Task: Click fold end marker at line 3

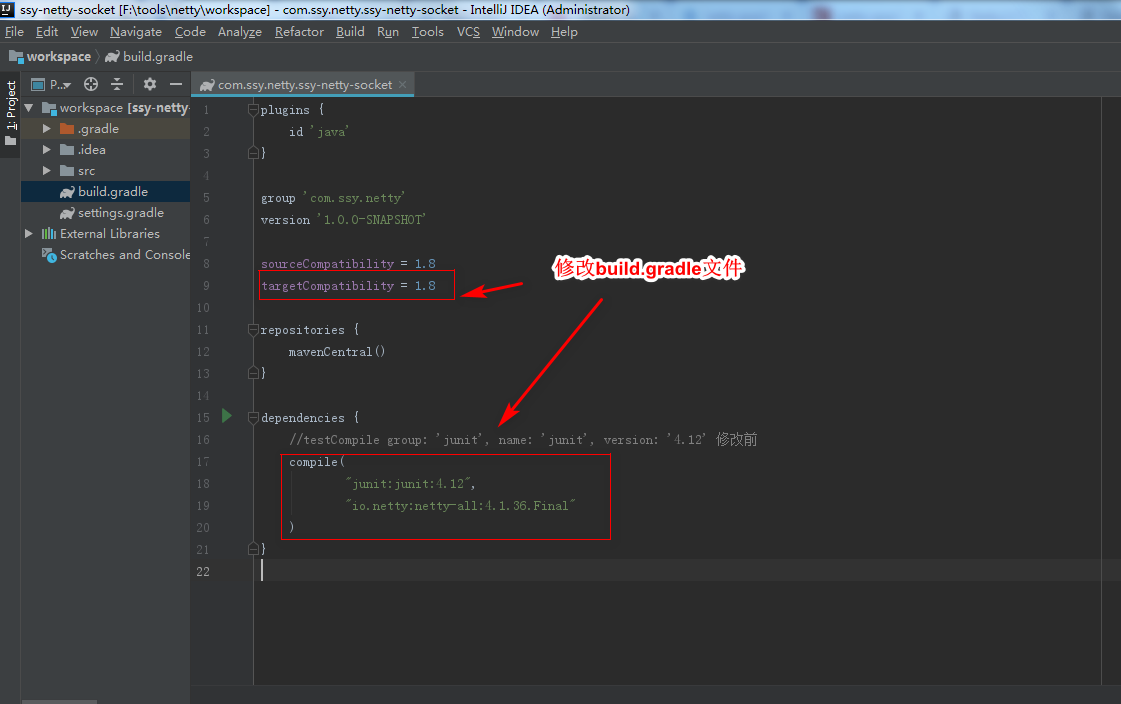Action: click(x=253, y=153)
